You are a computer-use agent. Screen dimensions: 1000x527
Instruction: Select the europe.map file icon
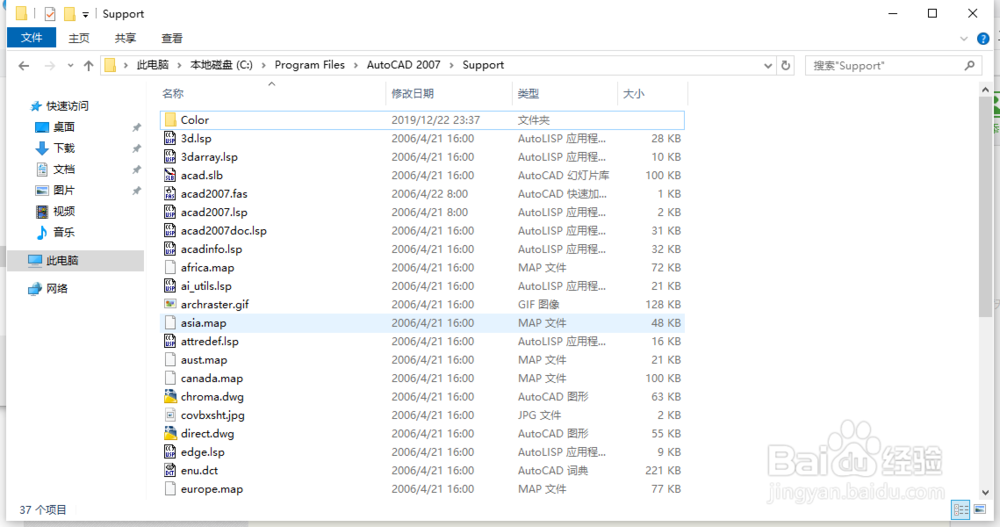click(x=170, y=489)
